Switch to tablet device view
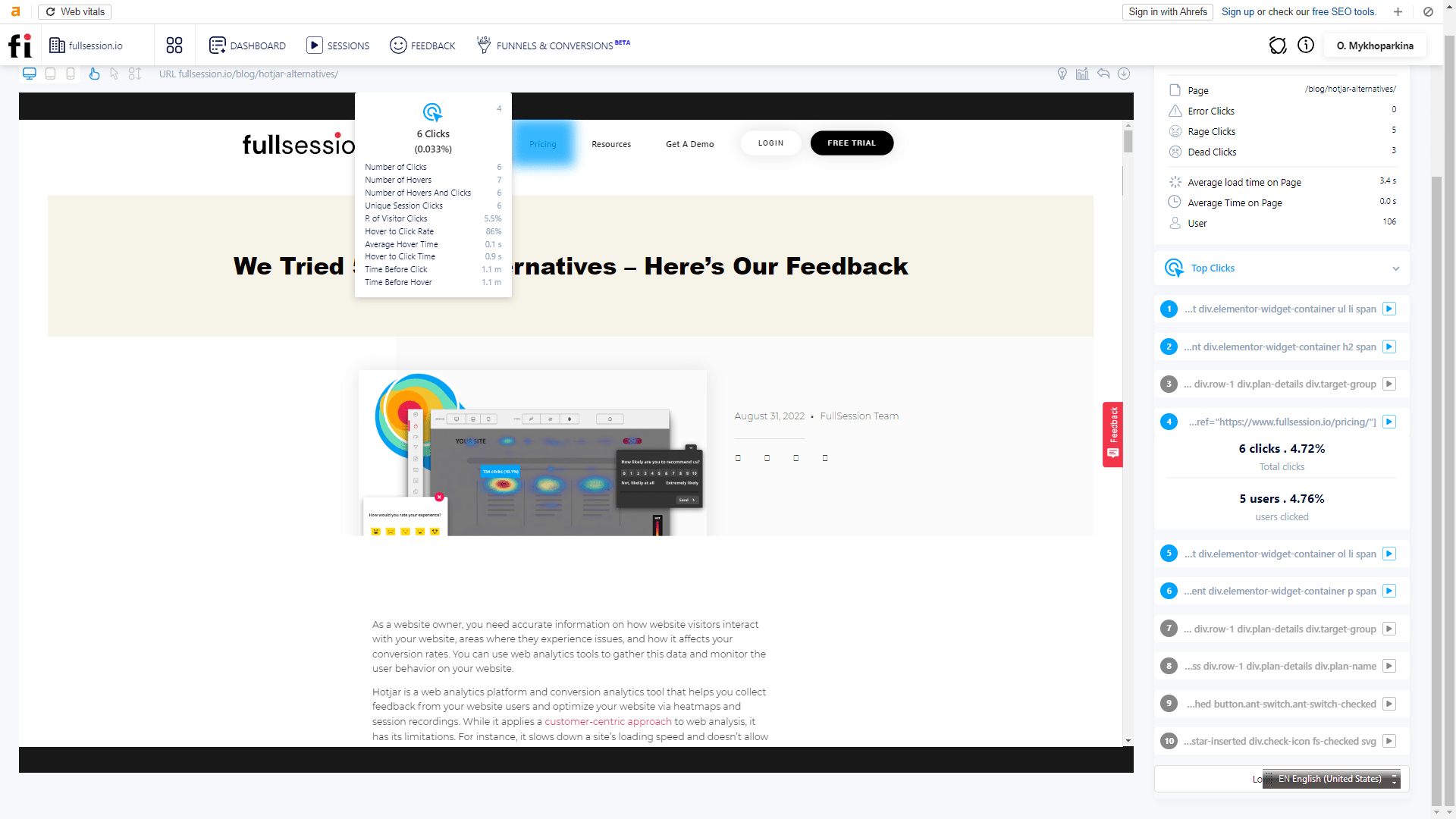 click(x=50, y=74)
